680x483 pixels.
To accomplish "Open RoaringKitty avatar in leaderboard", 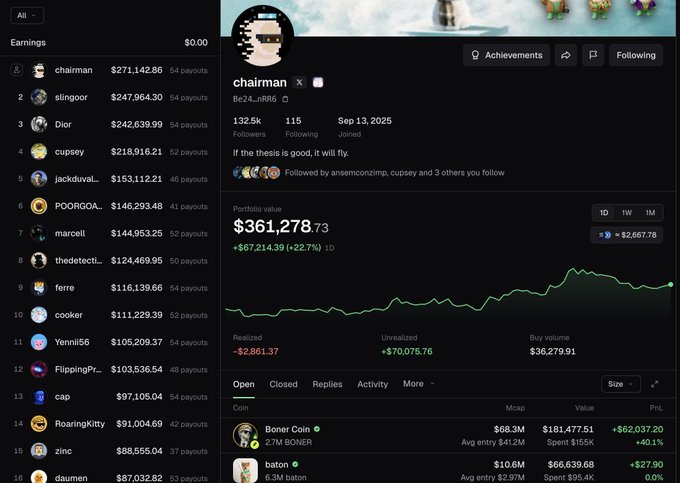I will click(39, 424).
